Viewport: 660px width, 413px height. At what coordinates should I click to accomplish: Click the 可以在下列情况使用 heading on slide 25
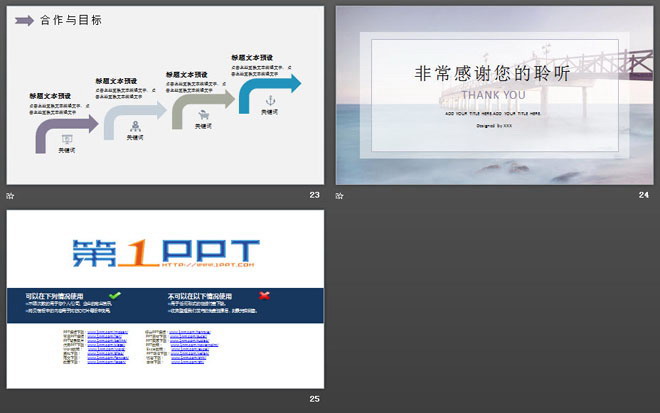click(54, 296)
